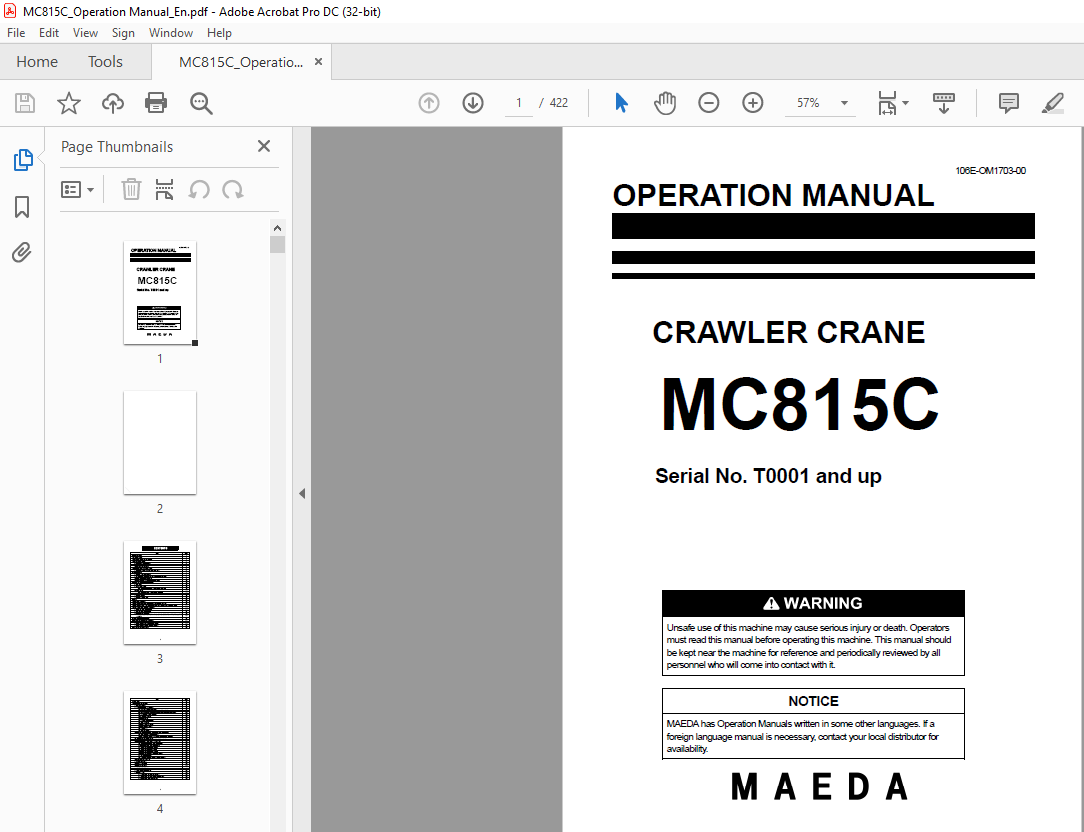Switch to the Tools tab
The height and width of the screenshot is (832, 1084).
tap(105, 62)
